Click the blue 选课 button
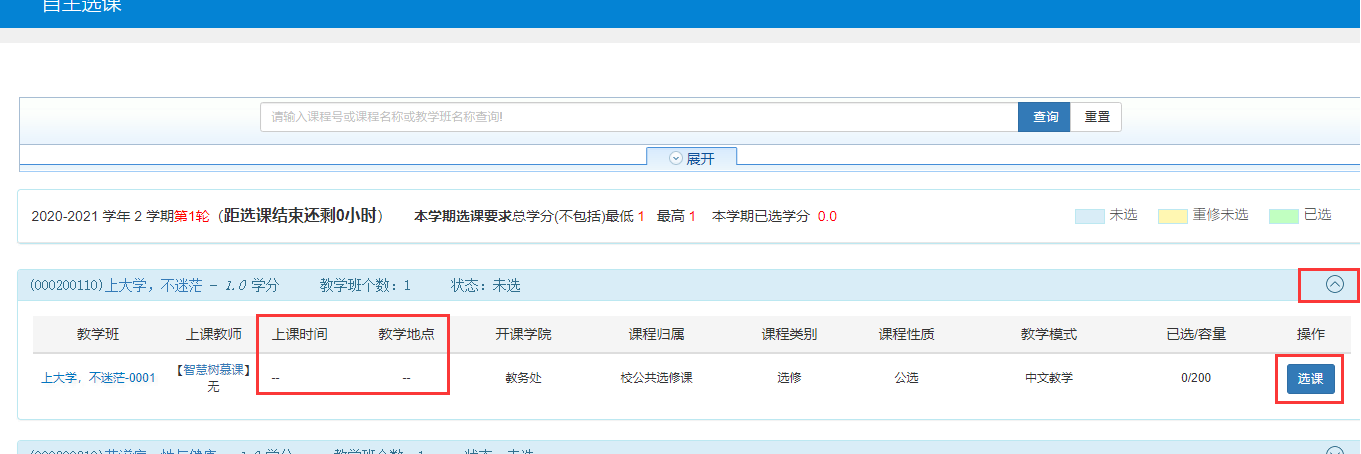 point(1310,379)
